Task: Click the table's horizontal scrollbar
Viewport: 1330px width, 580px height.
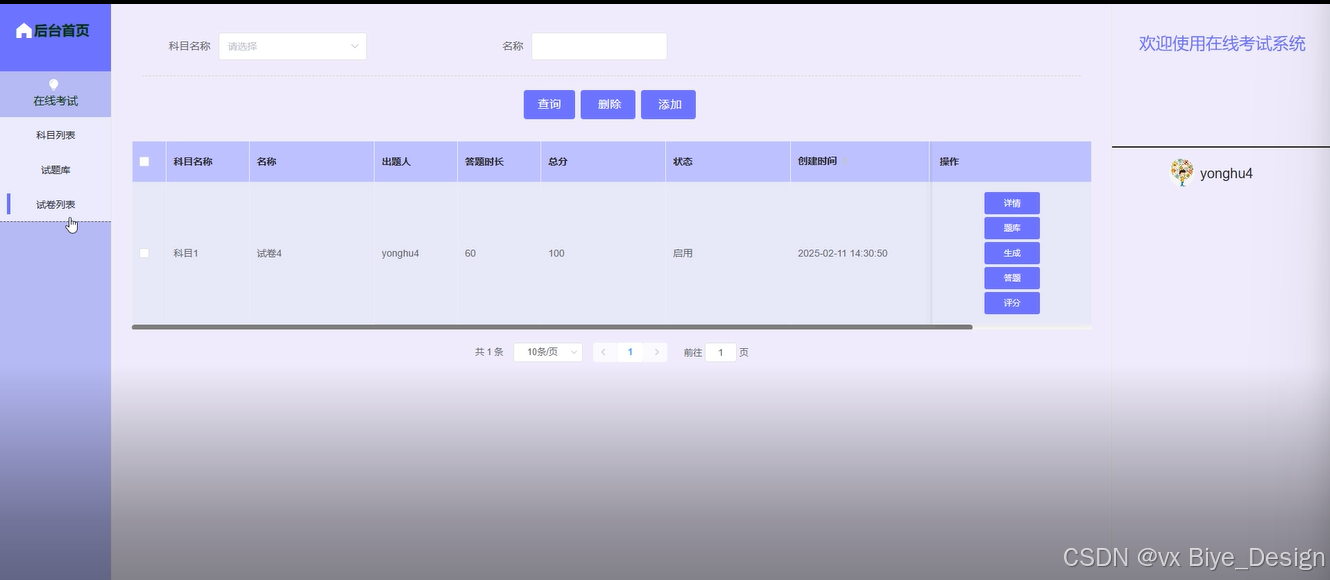Action: [x=551, y=327]
